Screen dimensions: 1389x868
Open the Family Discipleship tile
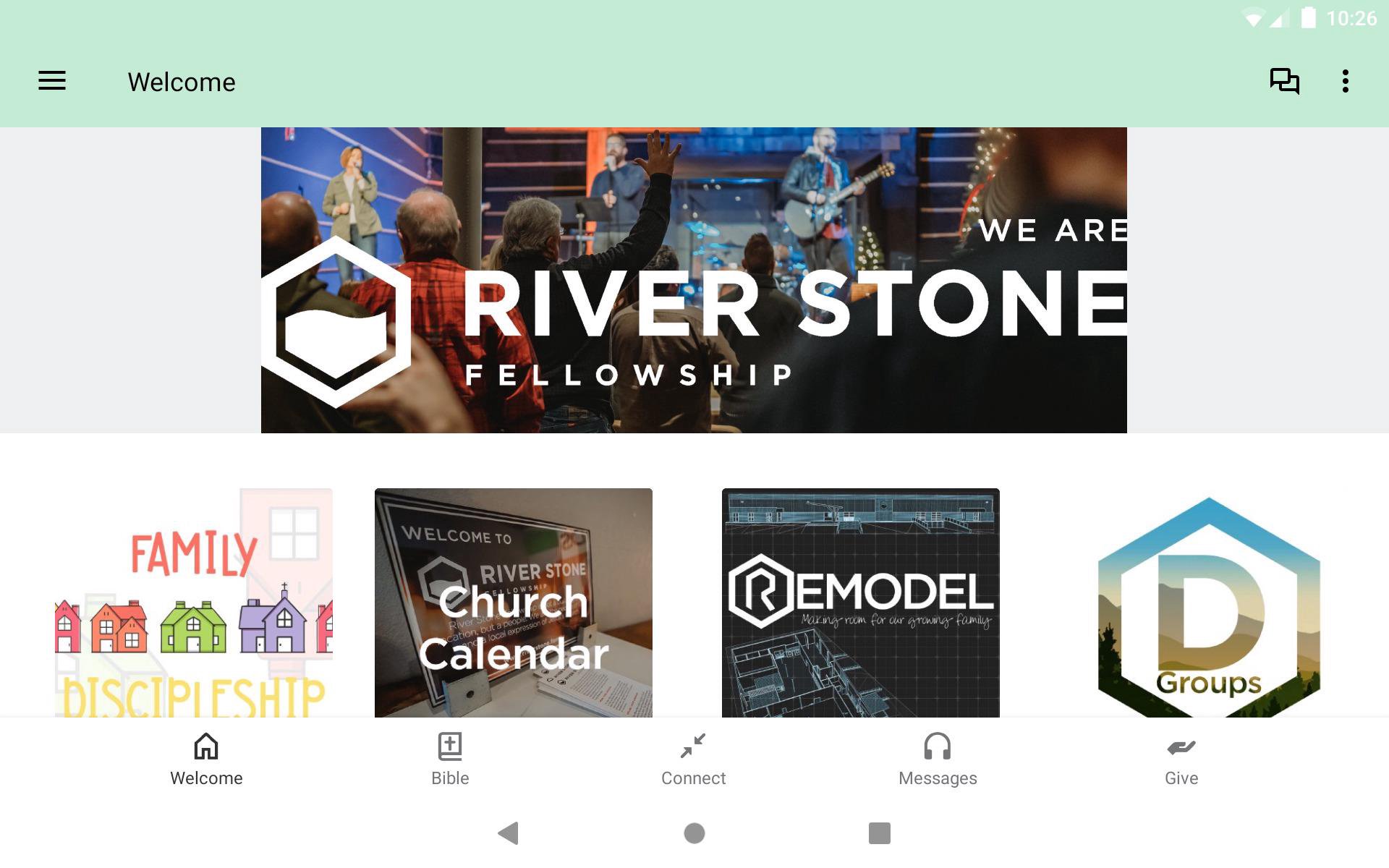[194, 603]
